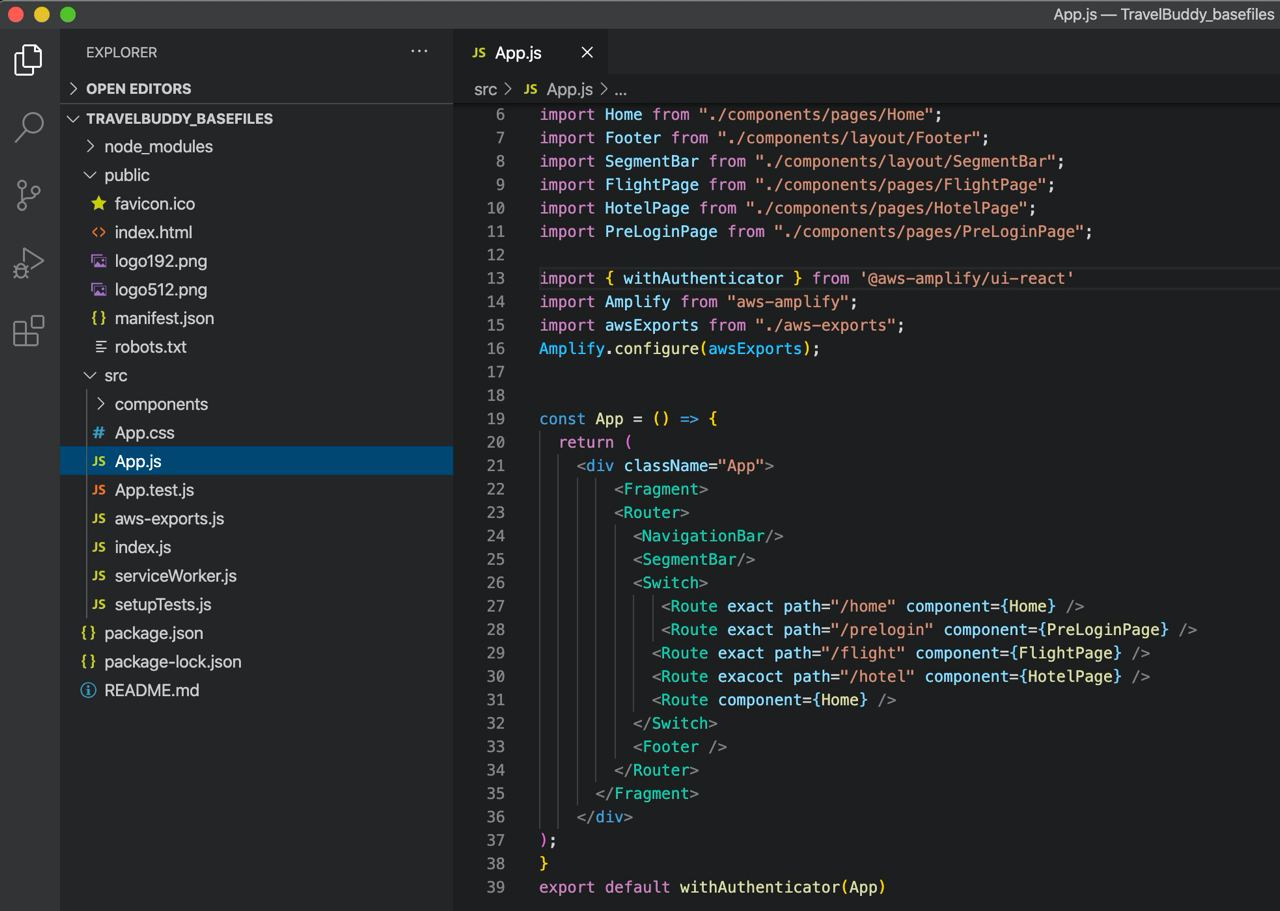Screen dimensions: 1280x911
Task: Click the star icon beside favicon.ico
Action: (98, 204)
